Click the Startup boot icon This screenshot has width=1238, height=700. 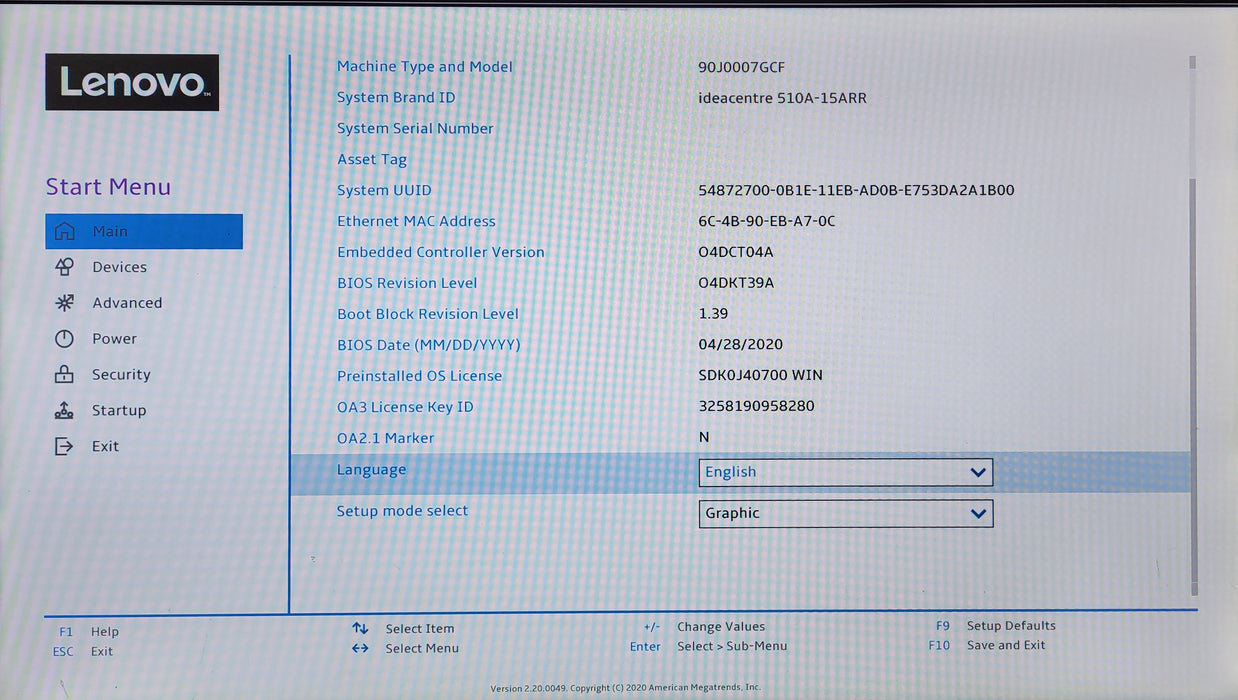(64, 411)
